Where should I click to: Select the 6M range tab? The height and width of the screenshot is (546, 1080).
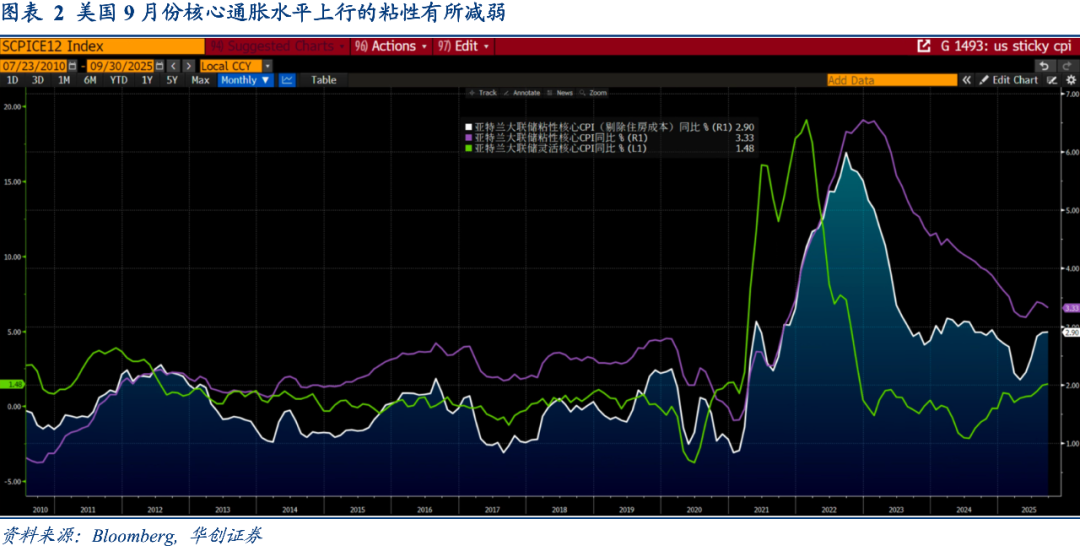(90, 80)
